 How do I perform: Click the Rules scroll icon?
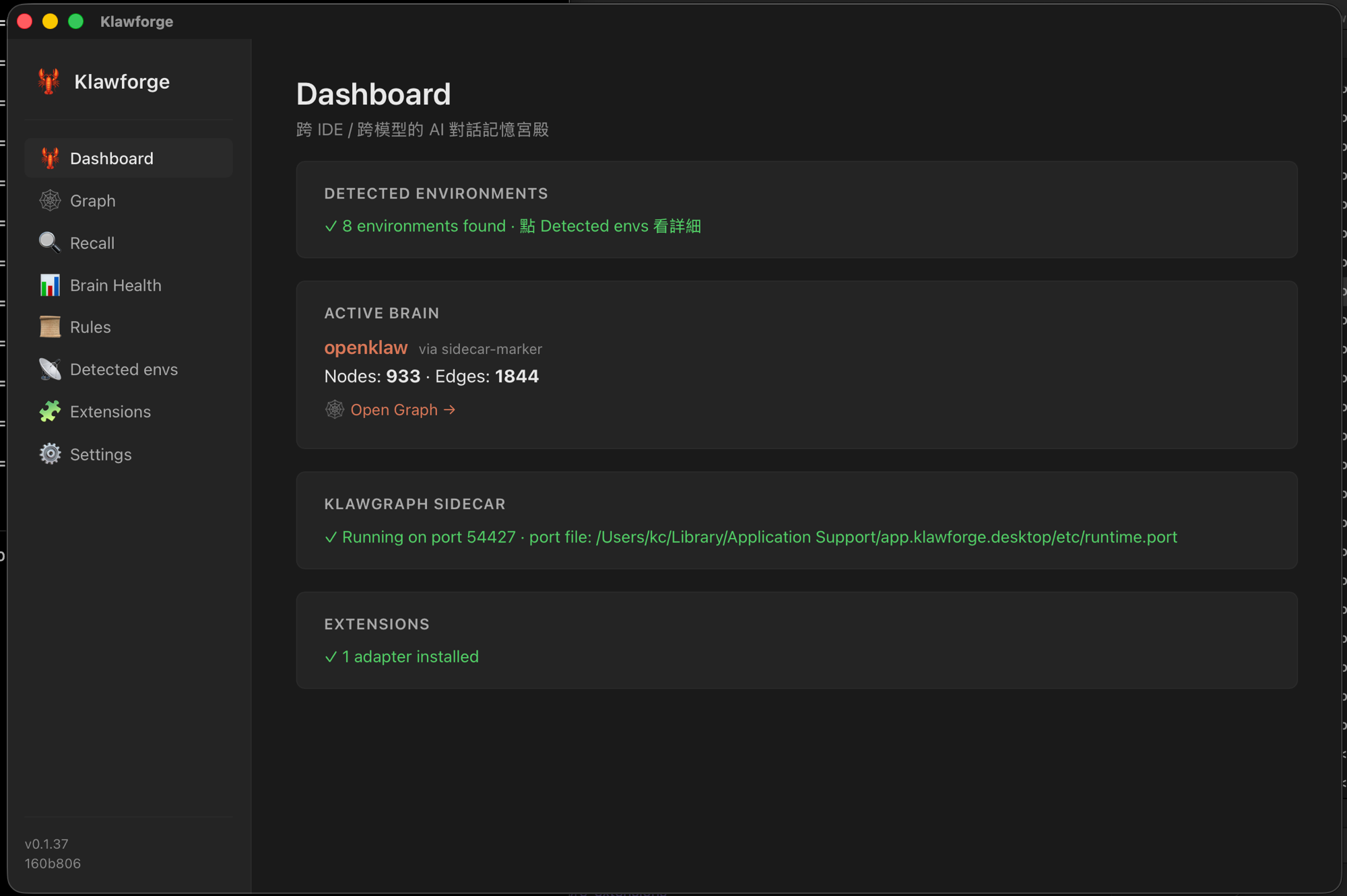point(50,327)
